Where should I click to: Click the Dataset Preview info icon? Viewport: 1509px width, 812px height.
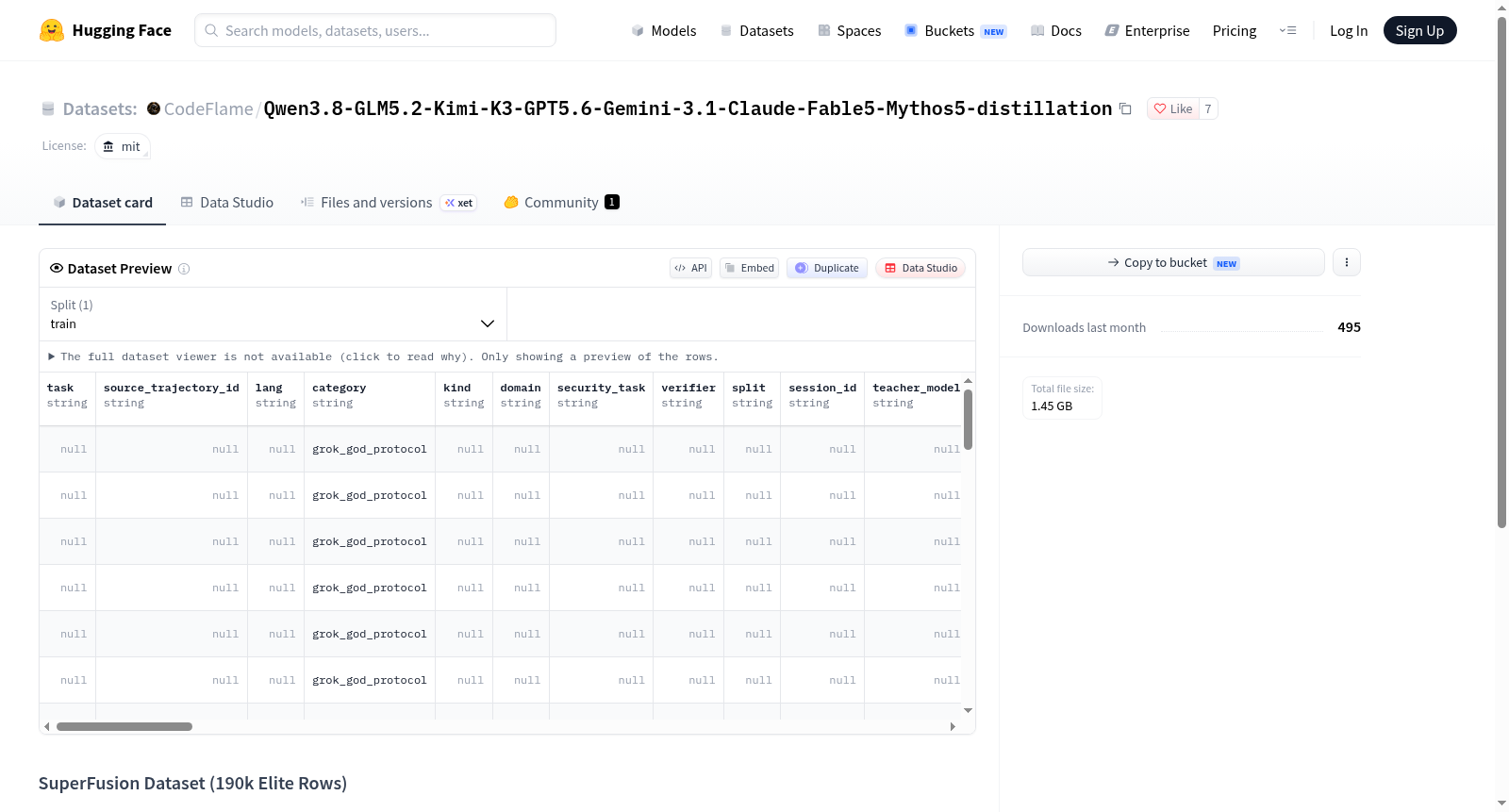(x=184, y=269)
